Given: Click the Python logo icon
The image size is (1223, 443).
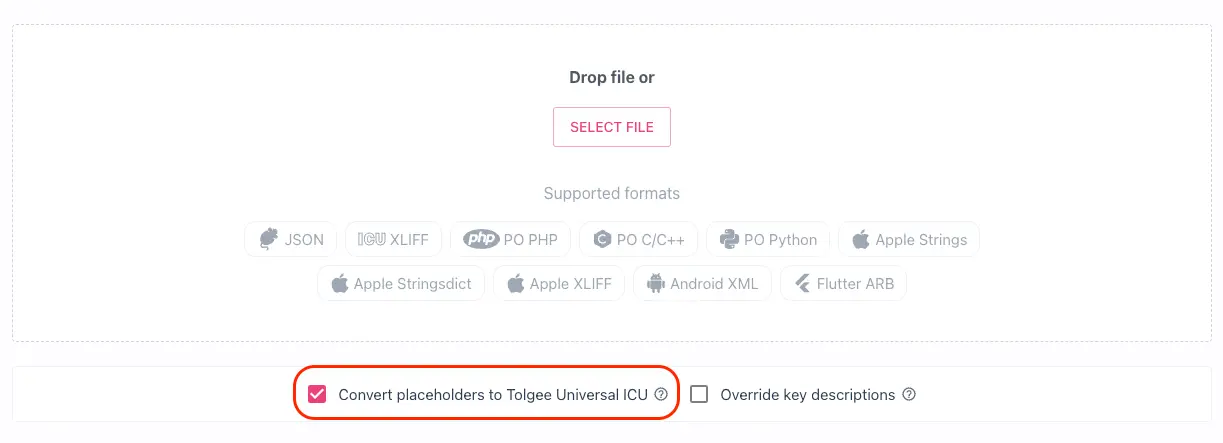Looking at the screenshot, I should point(729,239).
